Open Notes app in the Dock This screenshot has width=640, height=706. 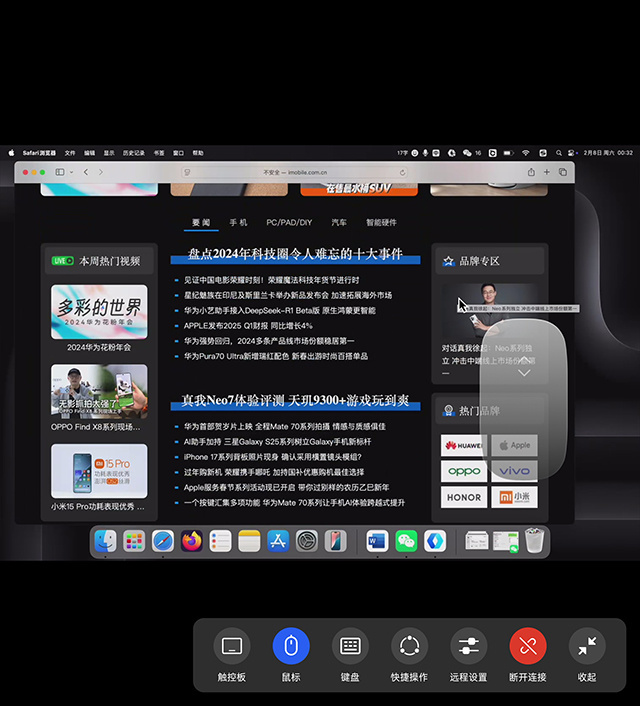pyautogui.click(x=249, y=541)
